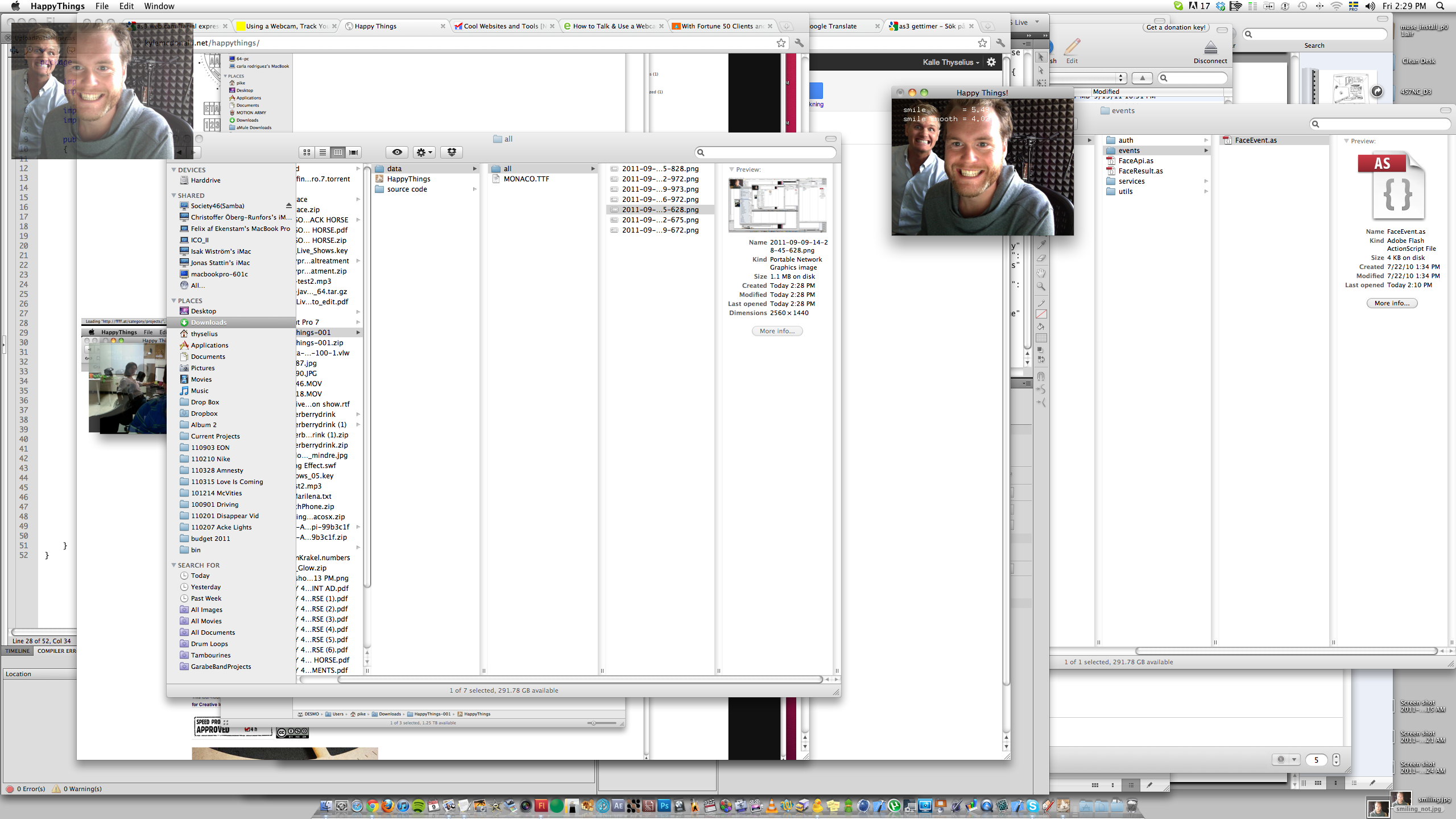Screen dimensions: 1456x819
Task: Select the MONACO.TTF font file
Action: click(x=543, y=179)
